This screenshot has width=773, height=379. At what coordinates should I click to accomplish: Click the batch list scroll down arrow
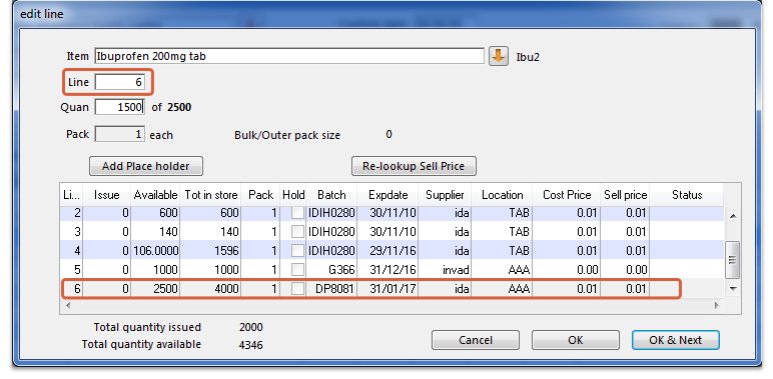[x=732, y=289]
